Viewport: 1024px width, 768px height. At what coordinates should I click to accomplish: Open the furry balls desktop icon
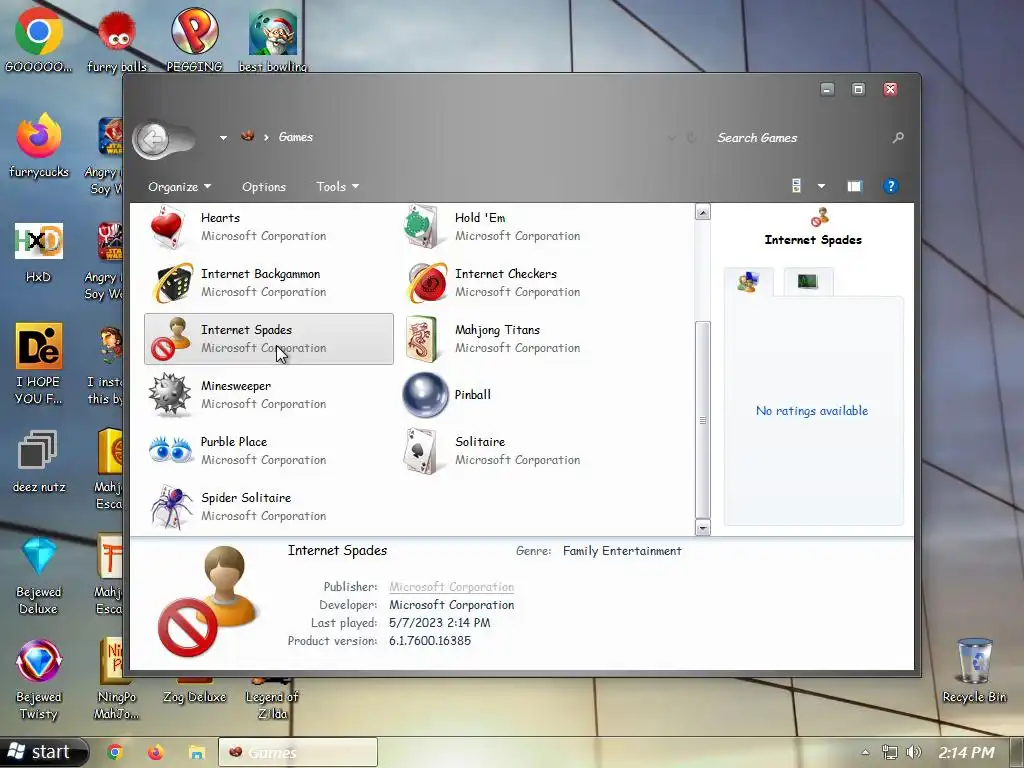(x=117, y=31)
